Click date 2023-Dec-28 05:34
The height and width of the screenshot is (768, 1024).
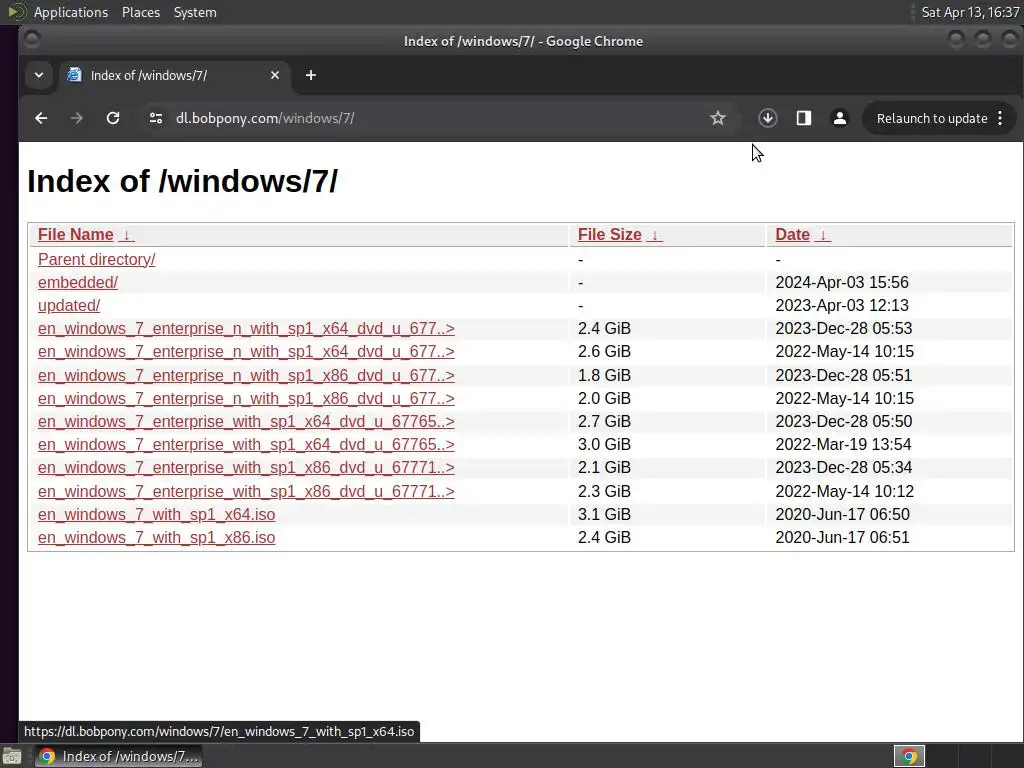(844, 468)
